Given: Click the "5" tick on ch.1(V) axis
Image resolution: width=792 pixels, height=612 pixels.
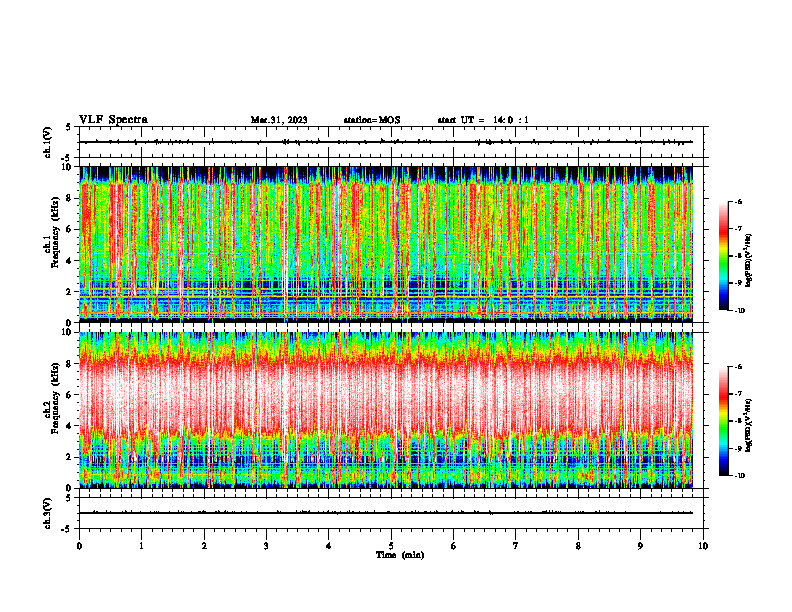Looking at the screenshot, I should tap(69, 127).
